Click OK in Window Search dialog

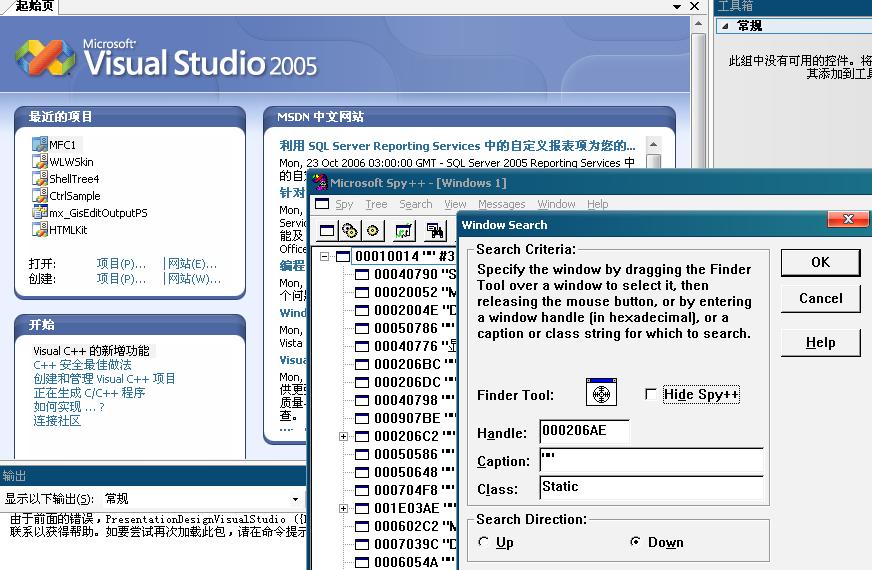[820, 262]
